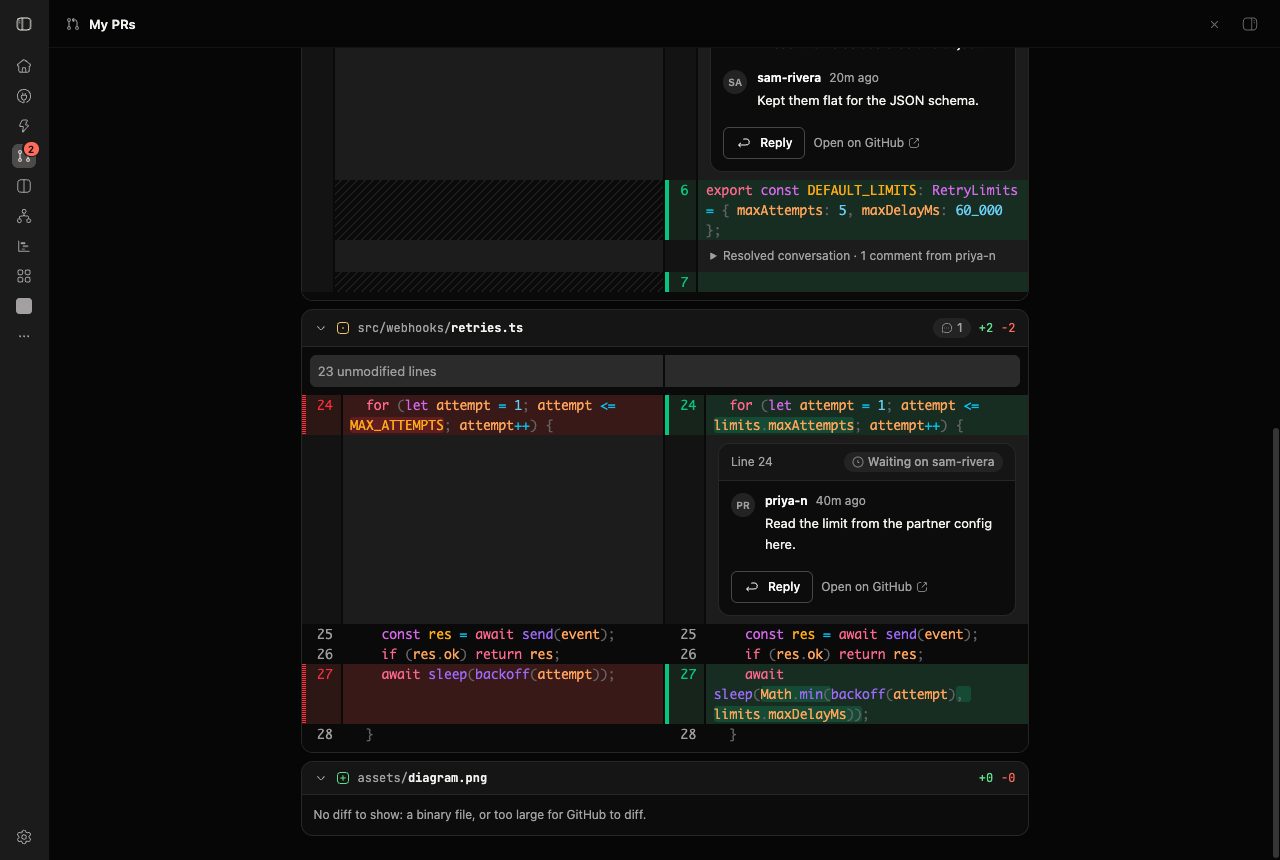Collapse the assets/diagram.png file section
The image size is (1280, 860).
(x=321, y=778)
